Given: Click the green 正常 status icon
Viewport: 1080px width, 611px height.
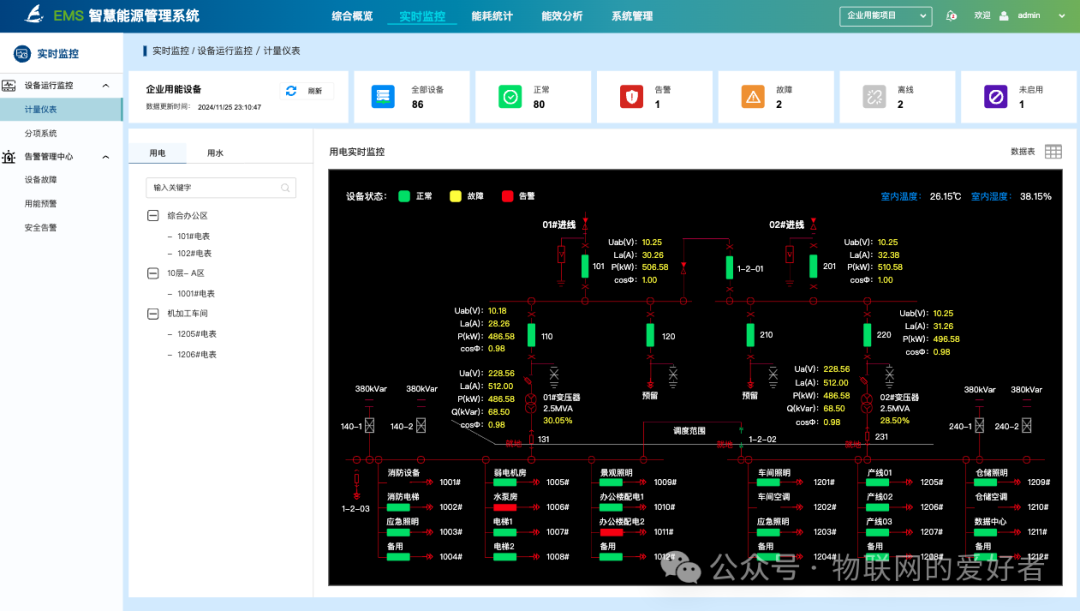Looking at the screenshot, I should click(x=509, y=96).
